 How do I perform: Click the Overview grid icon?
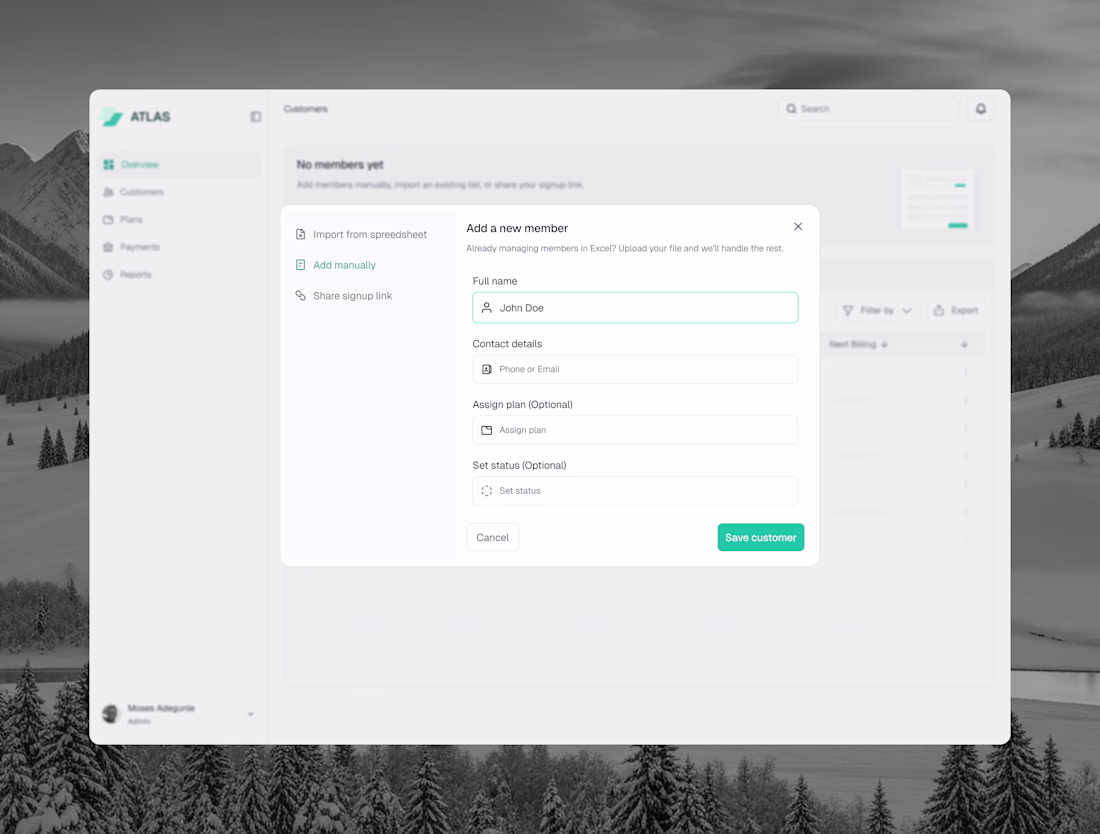[x=109, y=164]
